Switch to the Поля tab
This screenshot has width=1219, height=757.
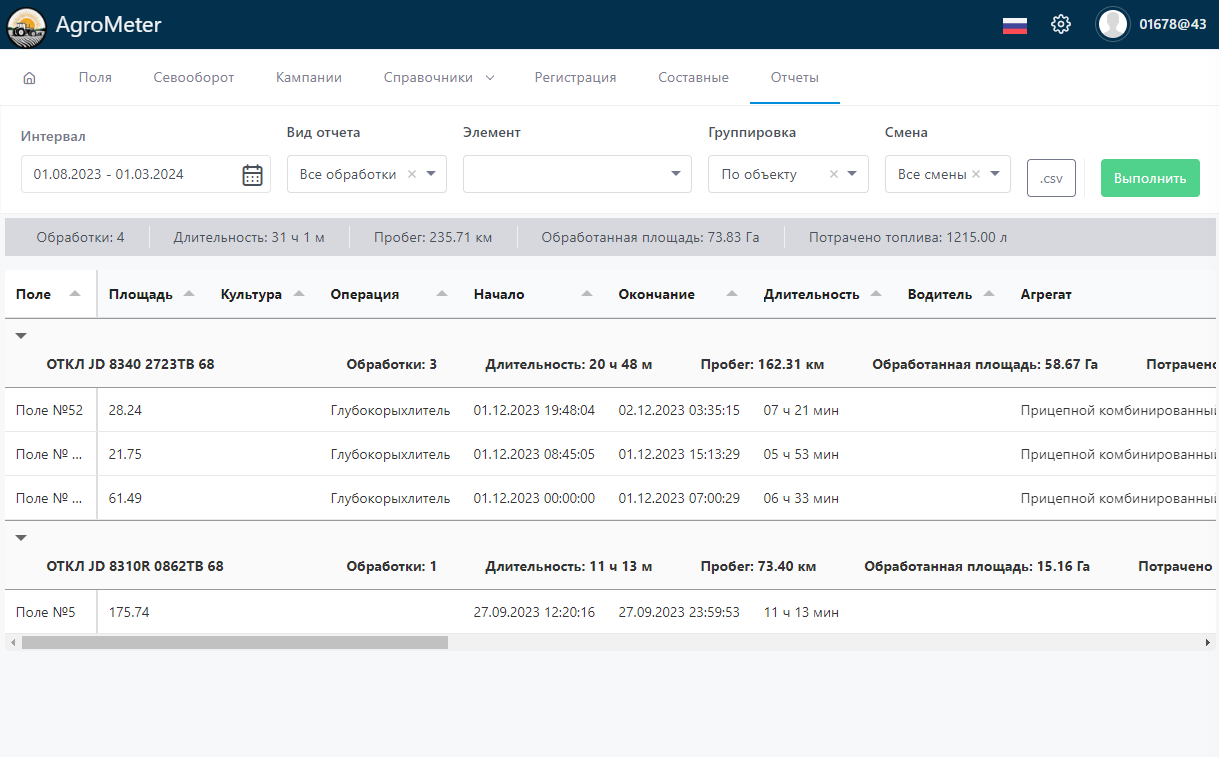(x=94, y=76)
